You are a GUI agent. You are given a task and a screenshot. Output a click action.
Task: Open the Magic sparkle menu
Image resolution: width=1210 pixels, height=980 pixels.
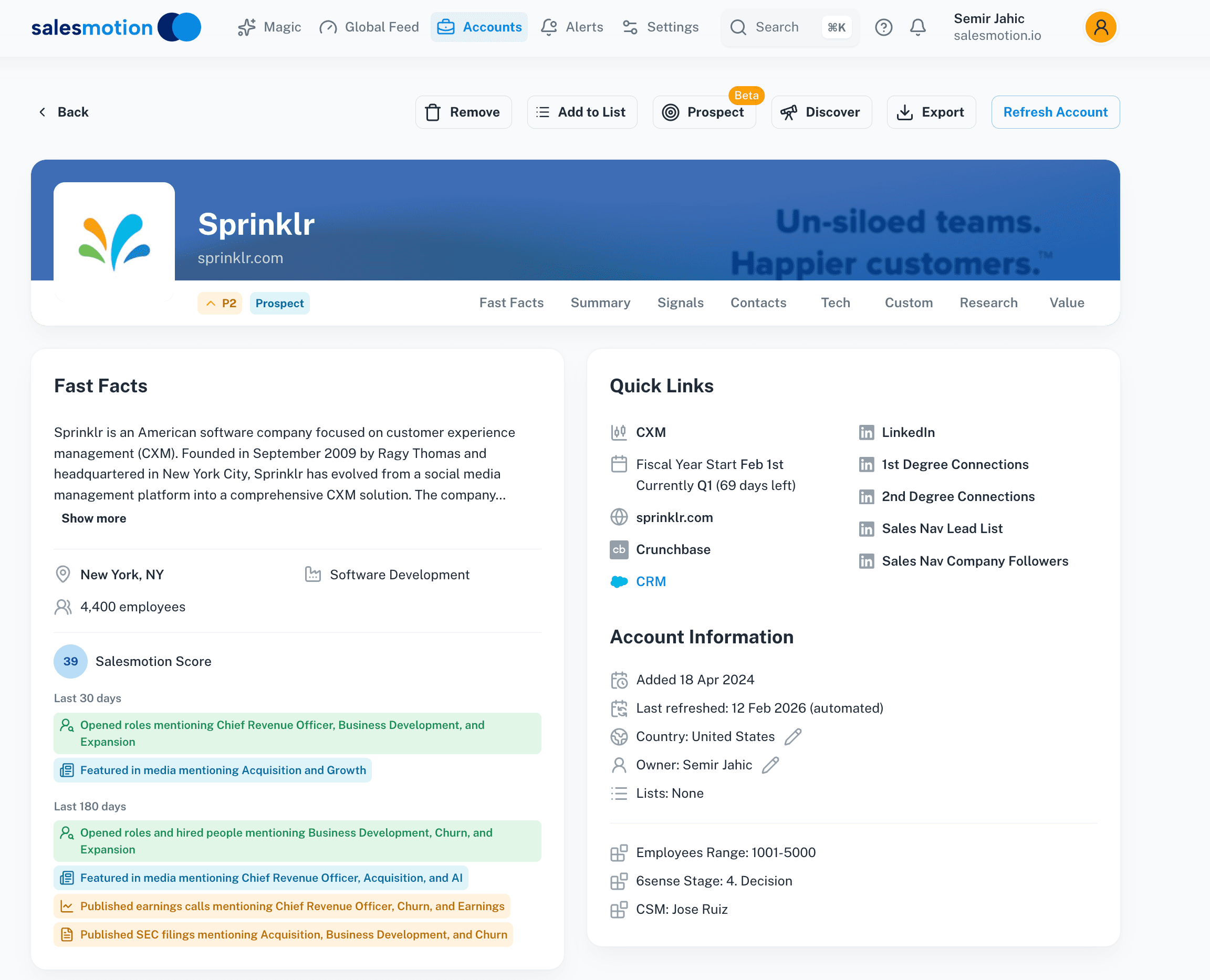269,27
